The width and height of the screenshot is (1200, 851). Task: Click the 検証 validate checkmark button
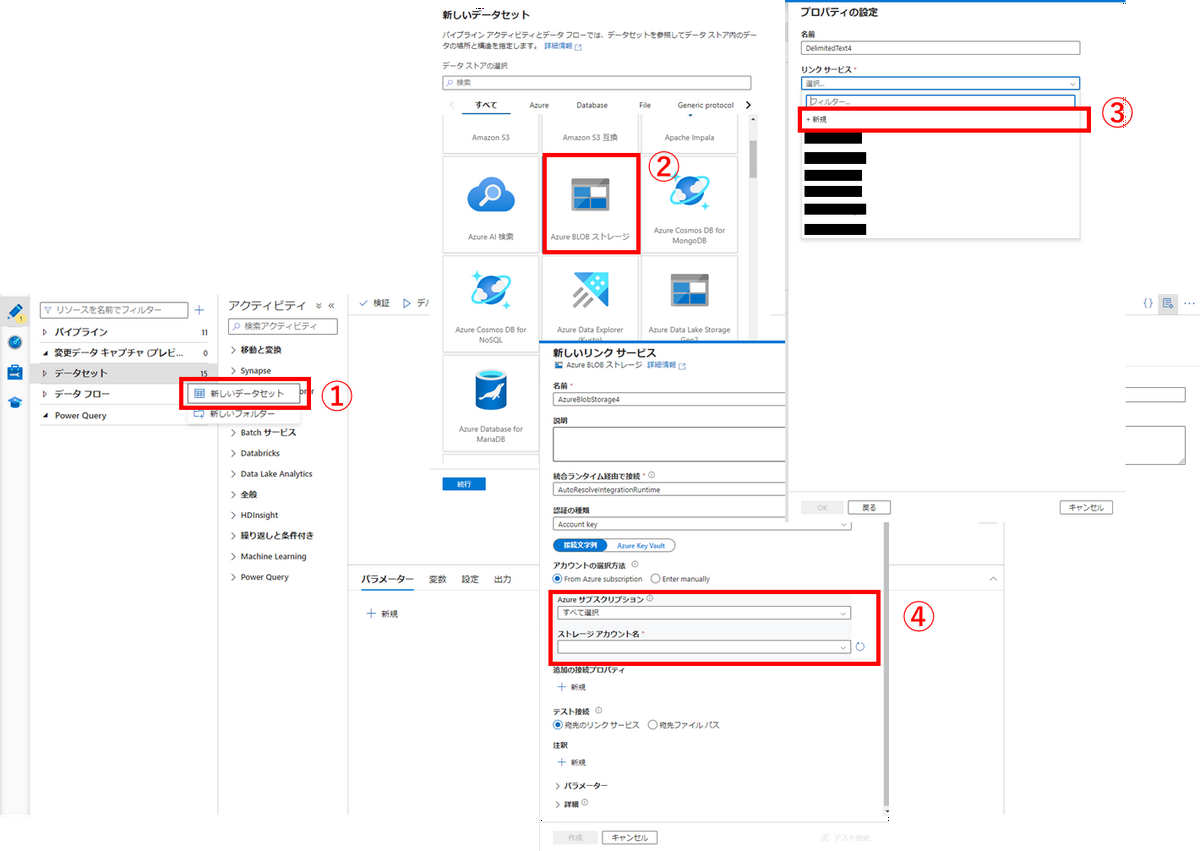point(375,303)
